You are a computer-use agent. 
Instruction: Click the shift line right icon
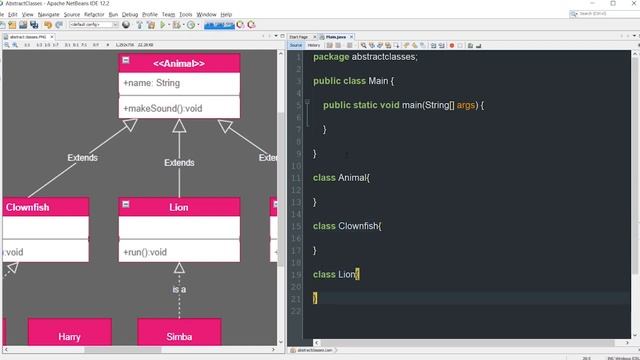442,45
